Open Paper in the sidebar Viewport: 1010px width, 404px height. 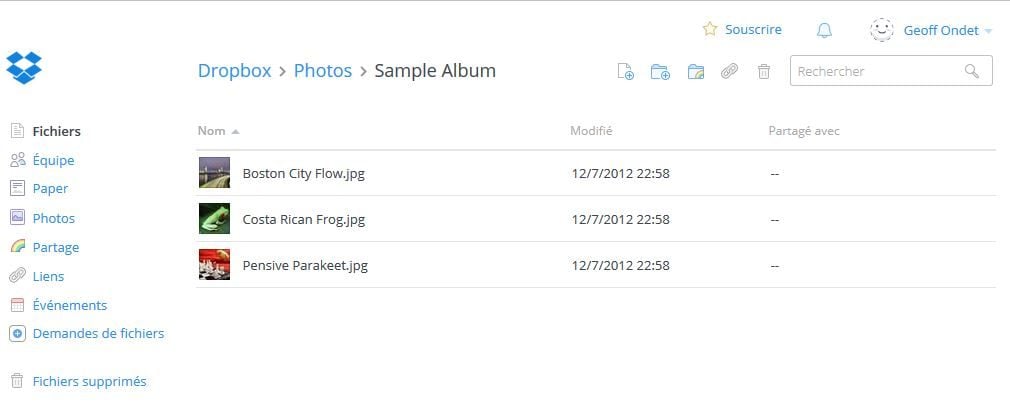pyautogui.click(x=50, y=188)
